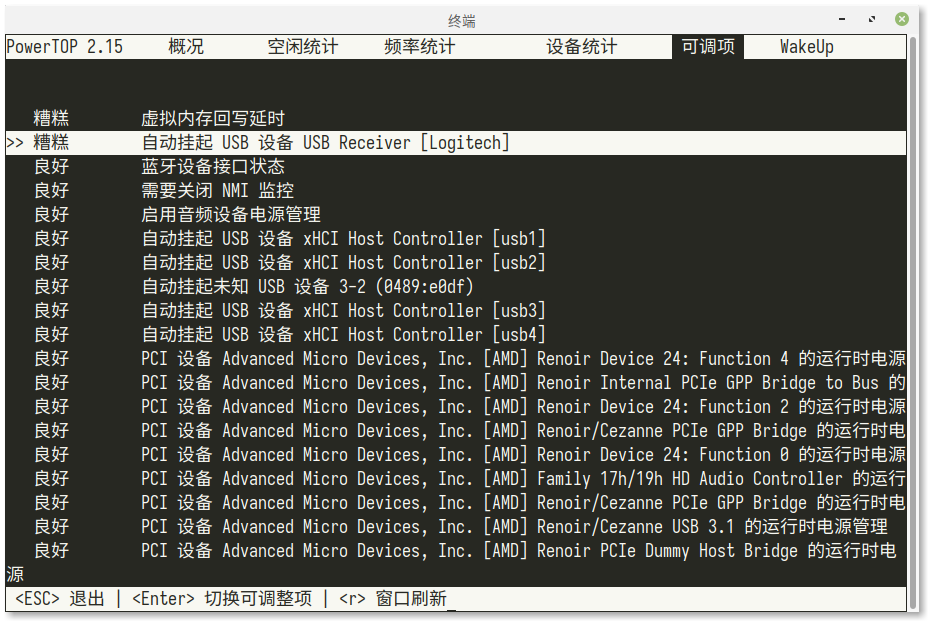Viewport: 928px width, 621px height.
Task: Open the WakeUp tab
Action: [x=806, y=47]
